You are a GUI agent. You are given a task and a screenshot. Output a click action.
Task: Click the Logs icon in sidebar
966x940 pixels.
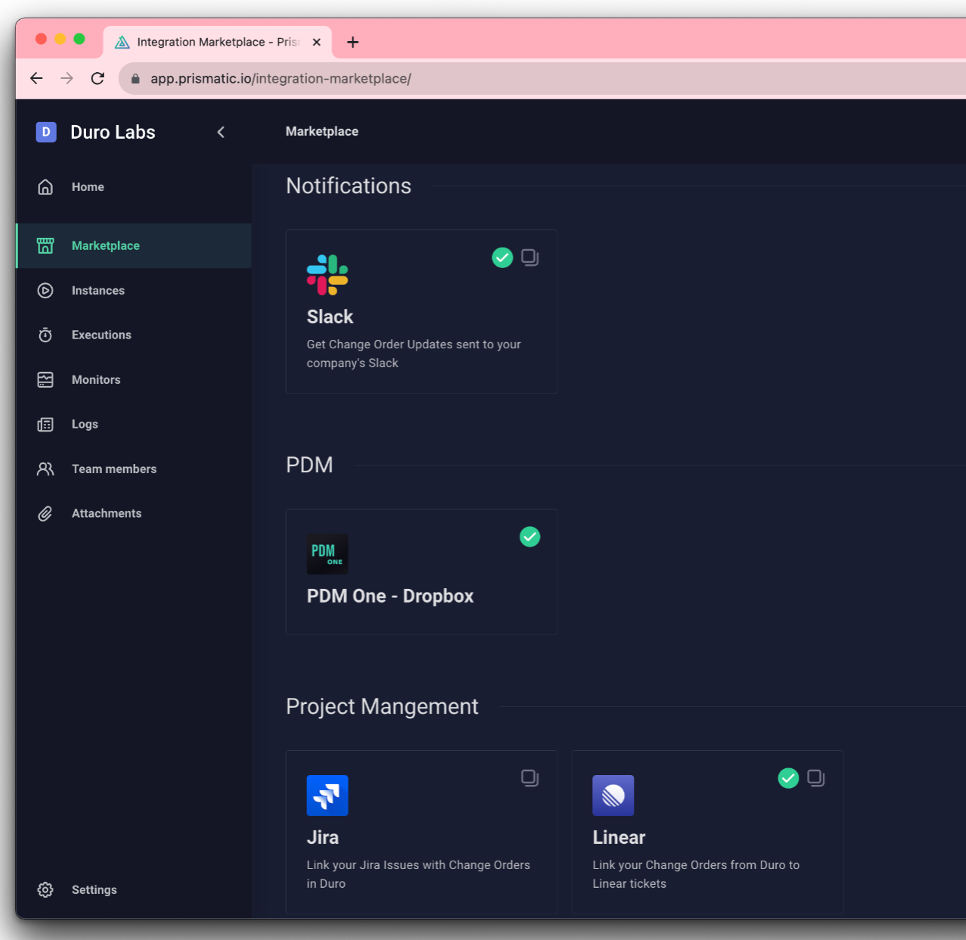(x=45, y=424)
